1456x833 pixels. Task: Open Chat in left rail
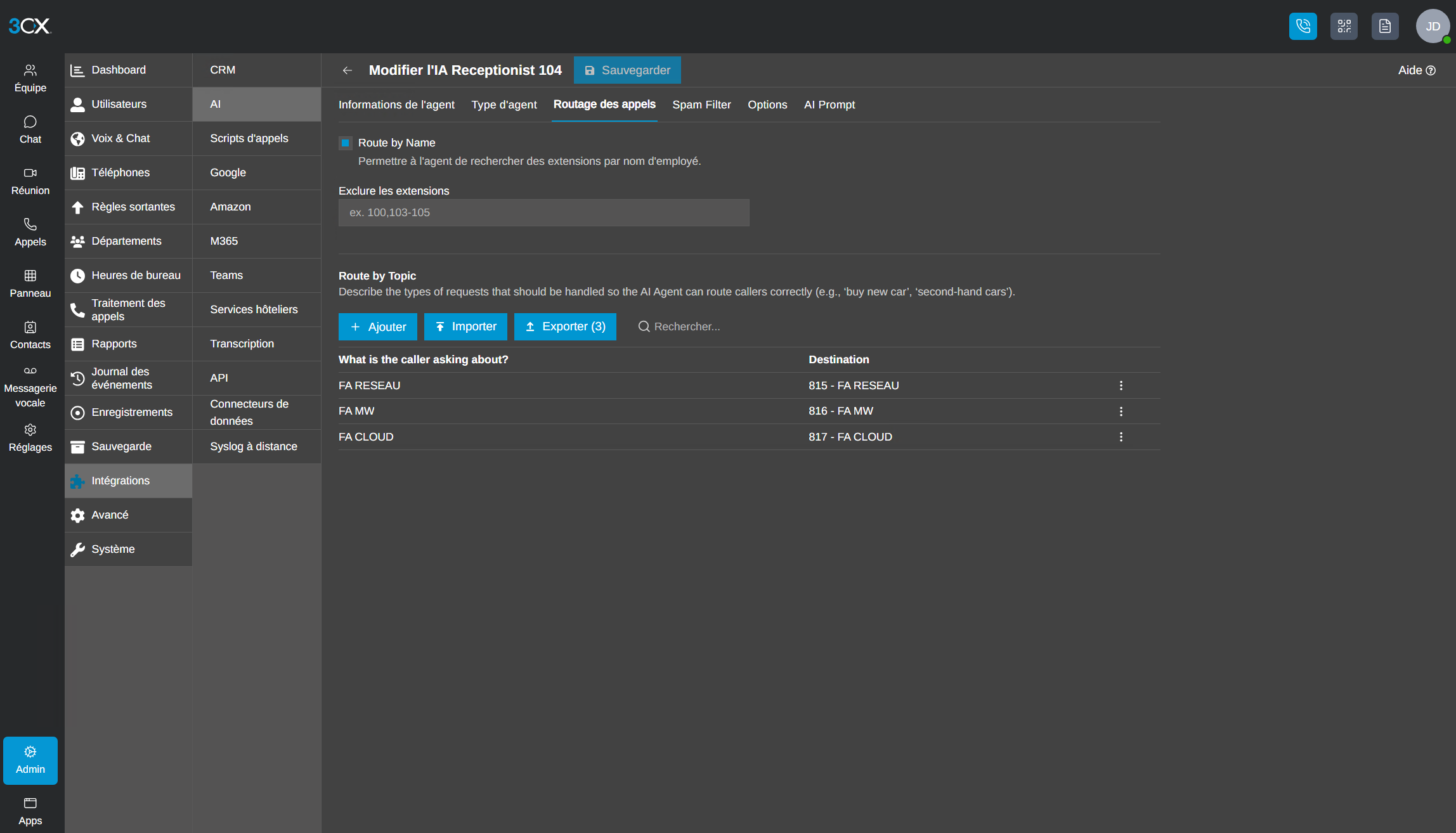(30, 130)
